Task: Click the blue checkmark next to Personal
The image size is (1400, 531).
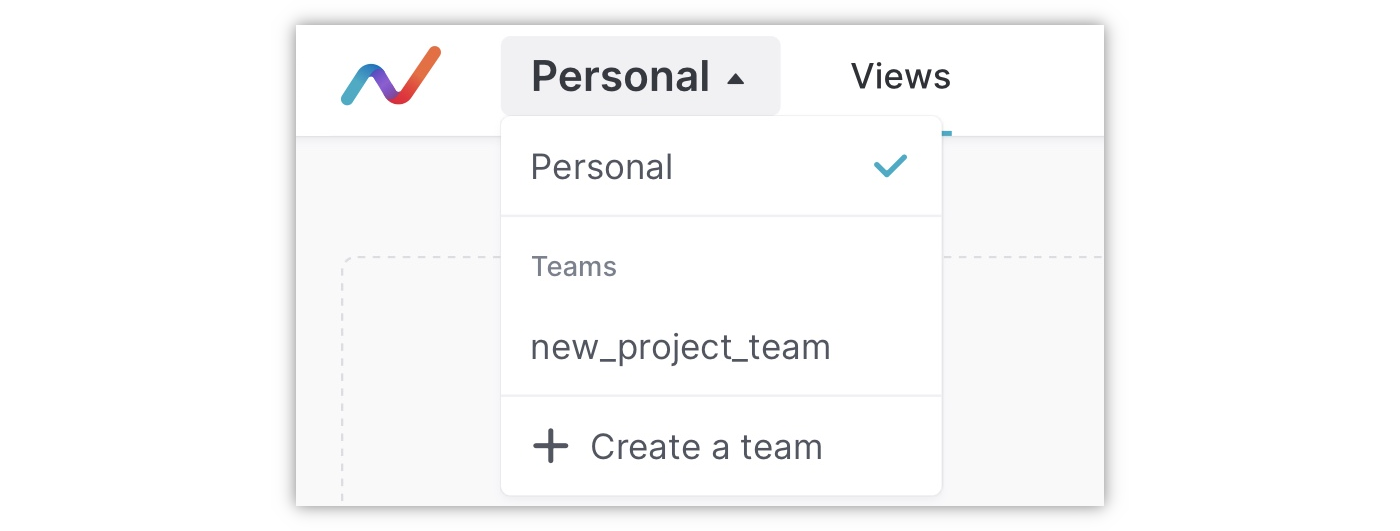Action: pos(890,166)
